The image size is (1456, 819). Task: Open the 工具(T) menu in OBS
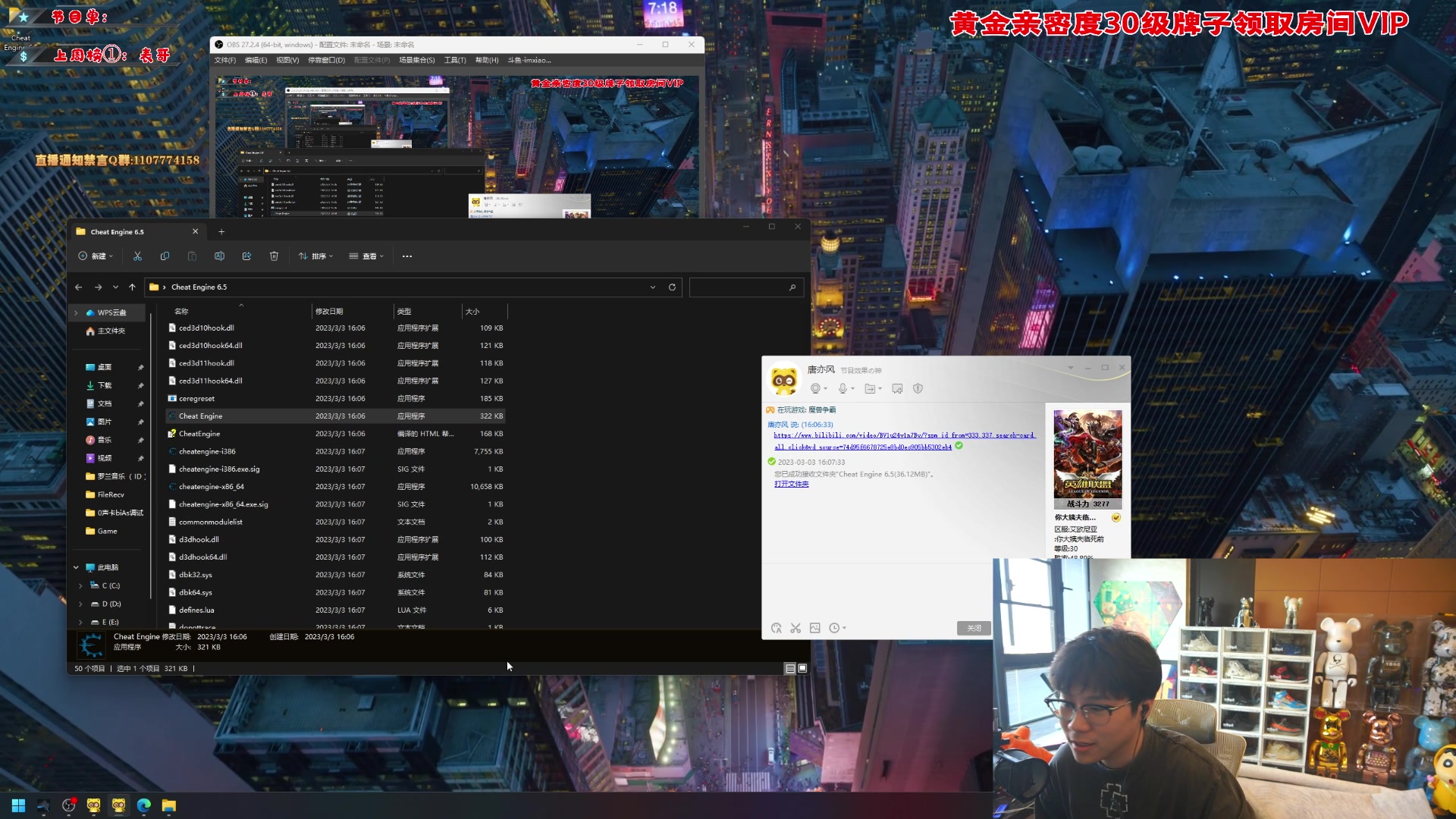455,60
